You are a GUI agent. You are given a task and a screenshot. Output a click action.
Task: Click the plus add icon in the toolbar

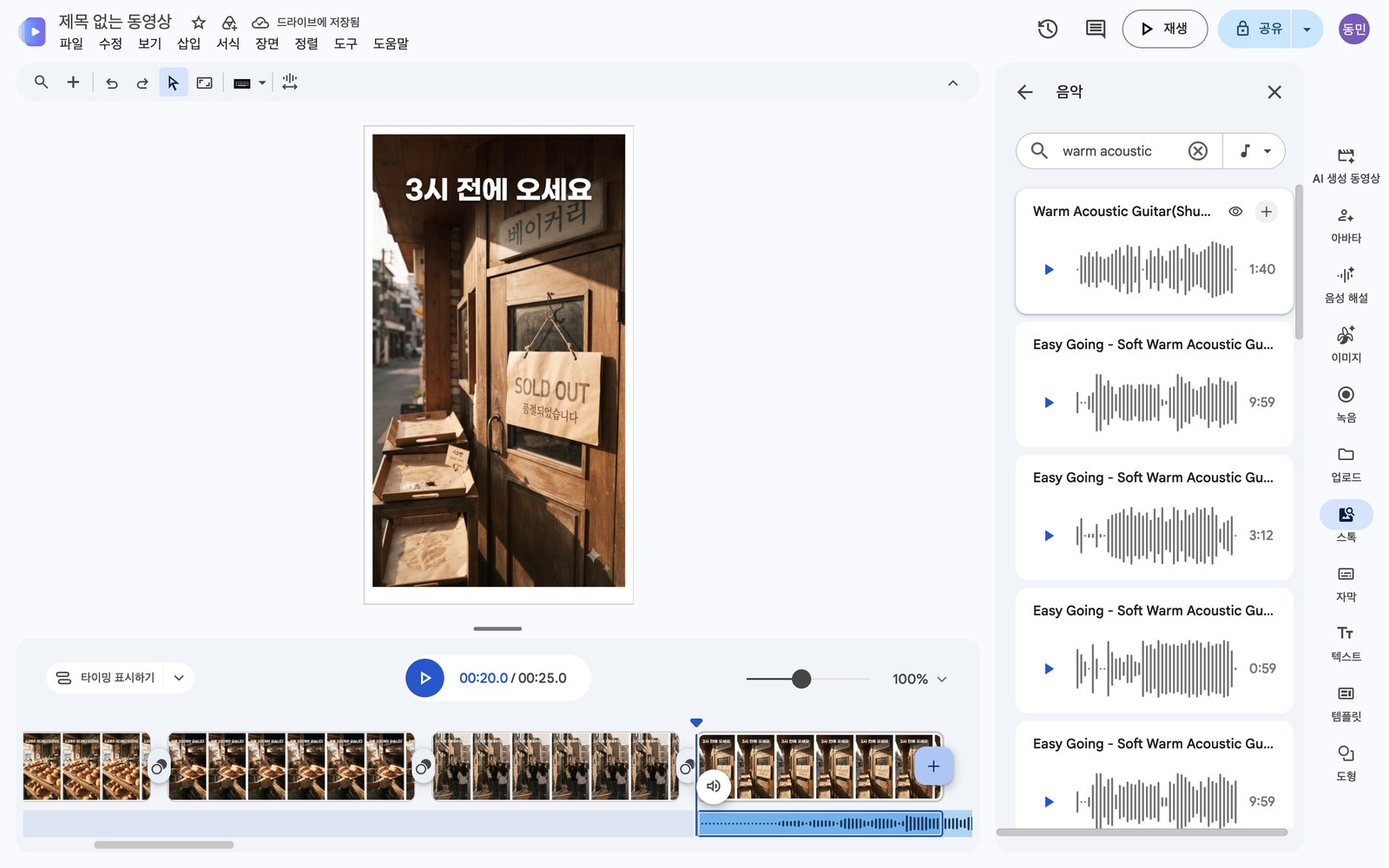[x=73, y=82]
